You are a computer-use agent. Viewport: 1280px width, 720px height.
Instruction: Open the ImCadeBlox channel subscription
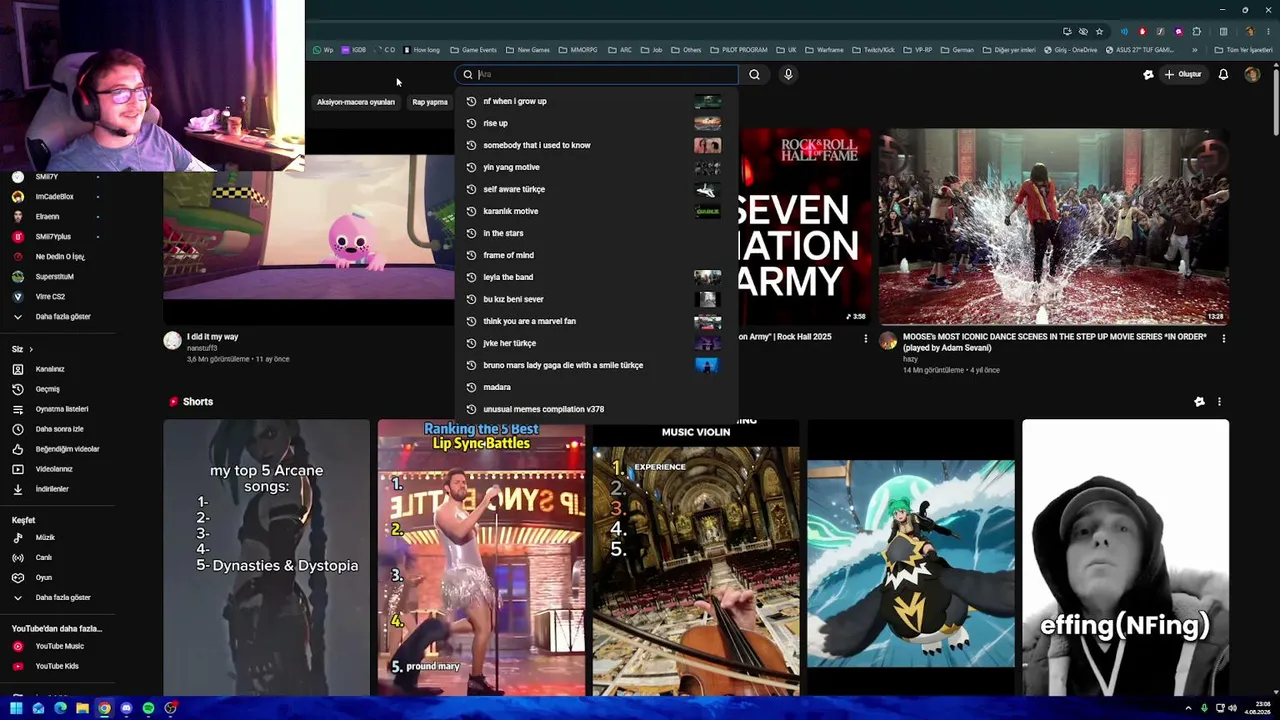tap(57, 197)
